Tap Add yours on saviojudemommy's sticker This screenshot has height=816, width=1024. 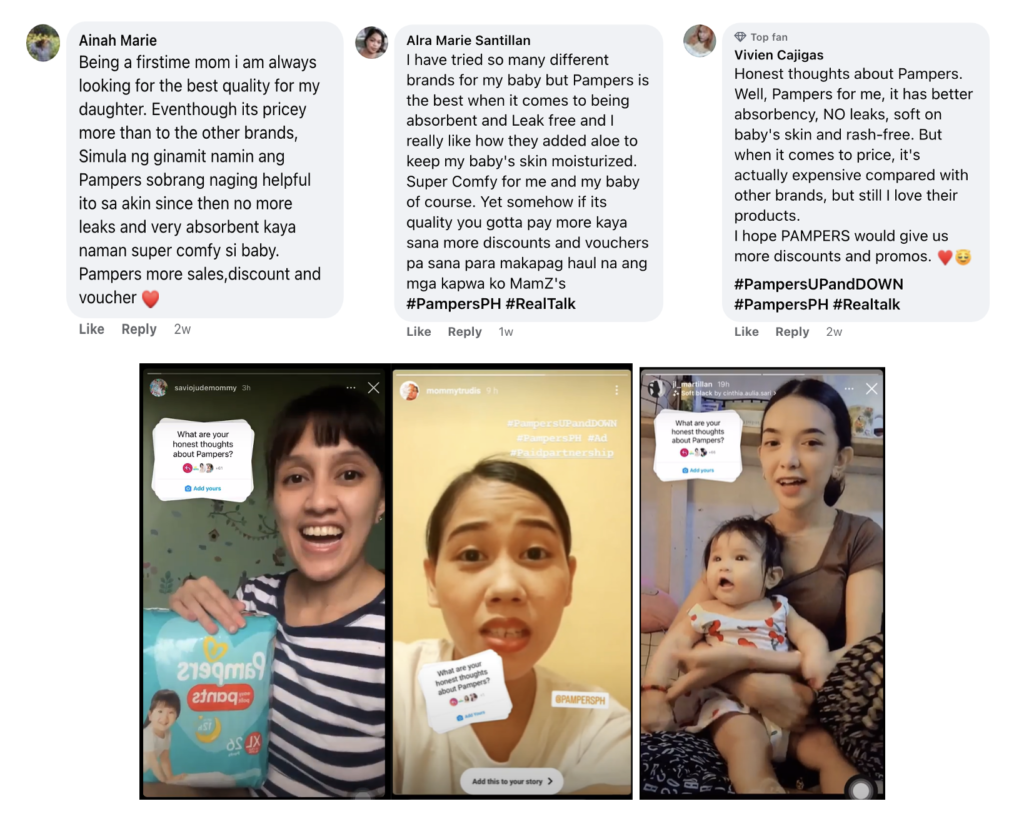pyautogui.click(x=202, y=488)
